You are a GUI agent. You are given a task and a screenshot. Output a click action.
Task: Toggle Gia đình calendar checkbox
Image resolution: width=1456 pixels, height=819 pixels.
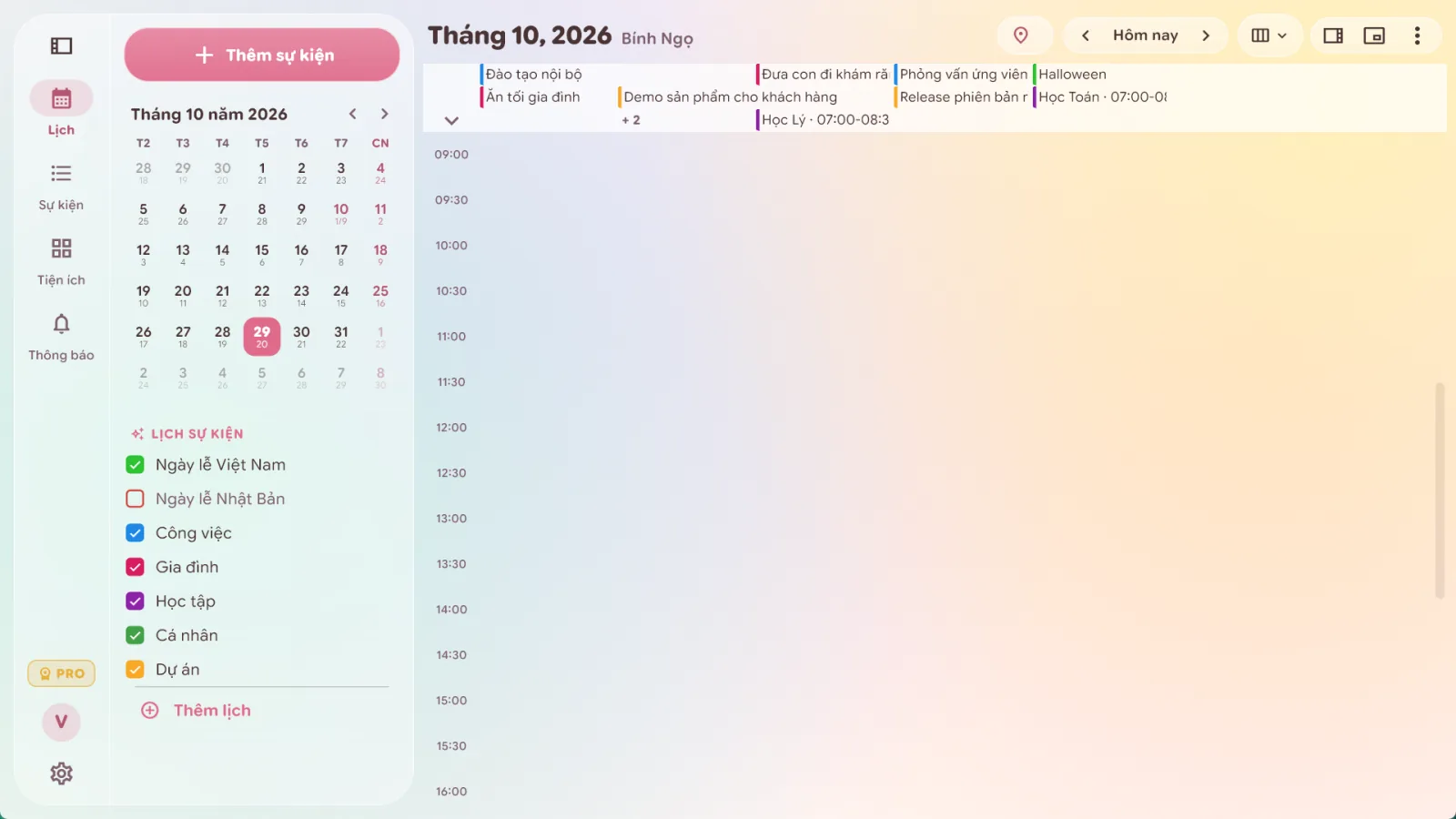click(135, 567)
